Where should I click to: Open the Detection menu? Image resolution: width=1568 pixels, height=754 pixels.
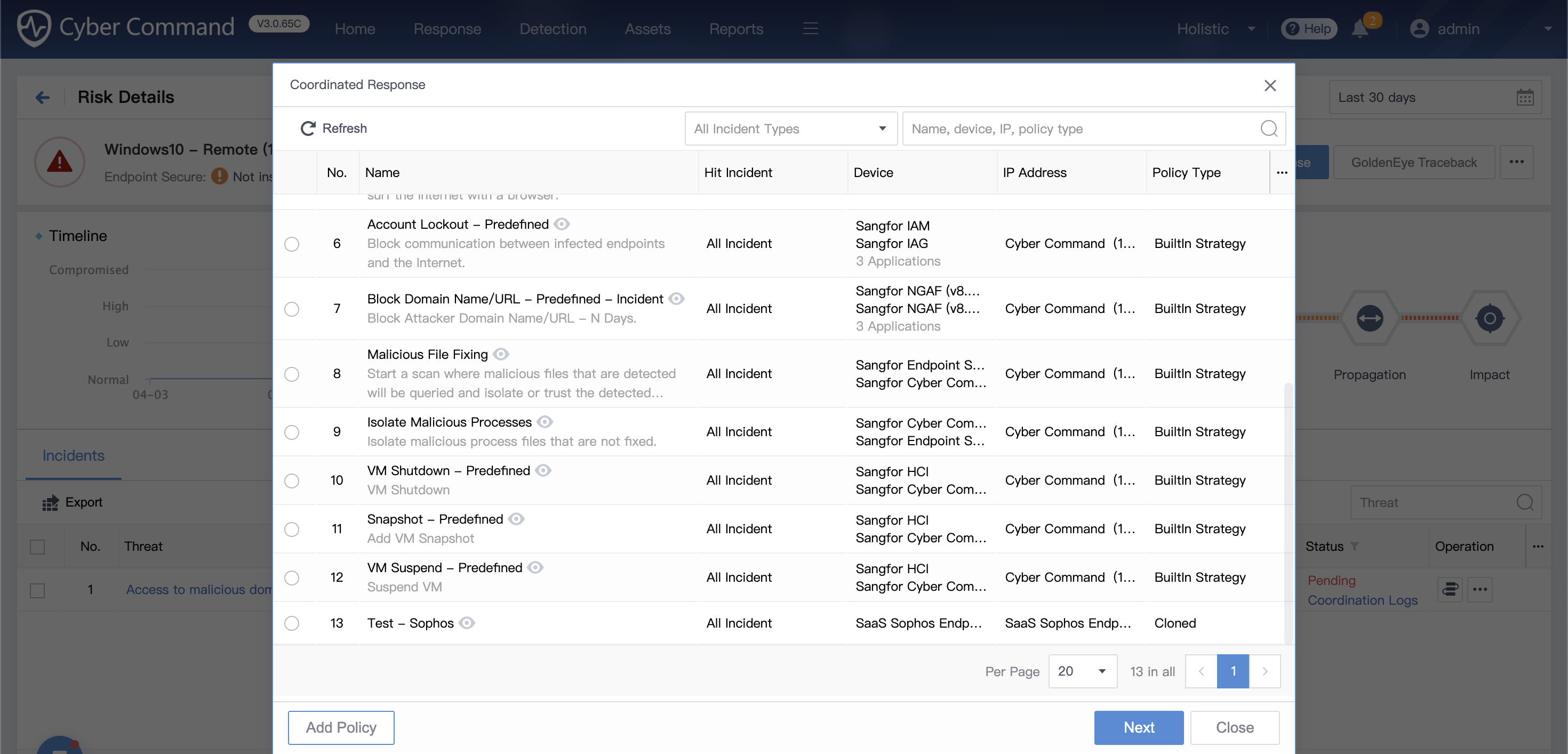pos(553,29)
